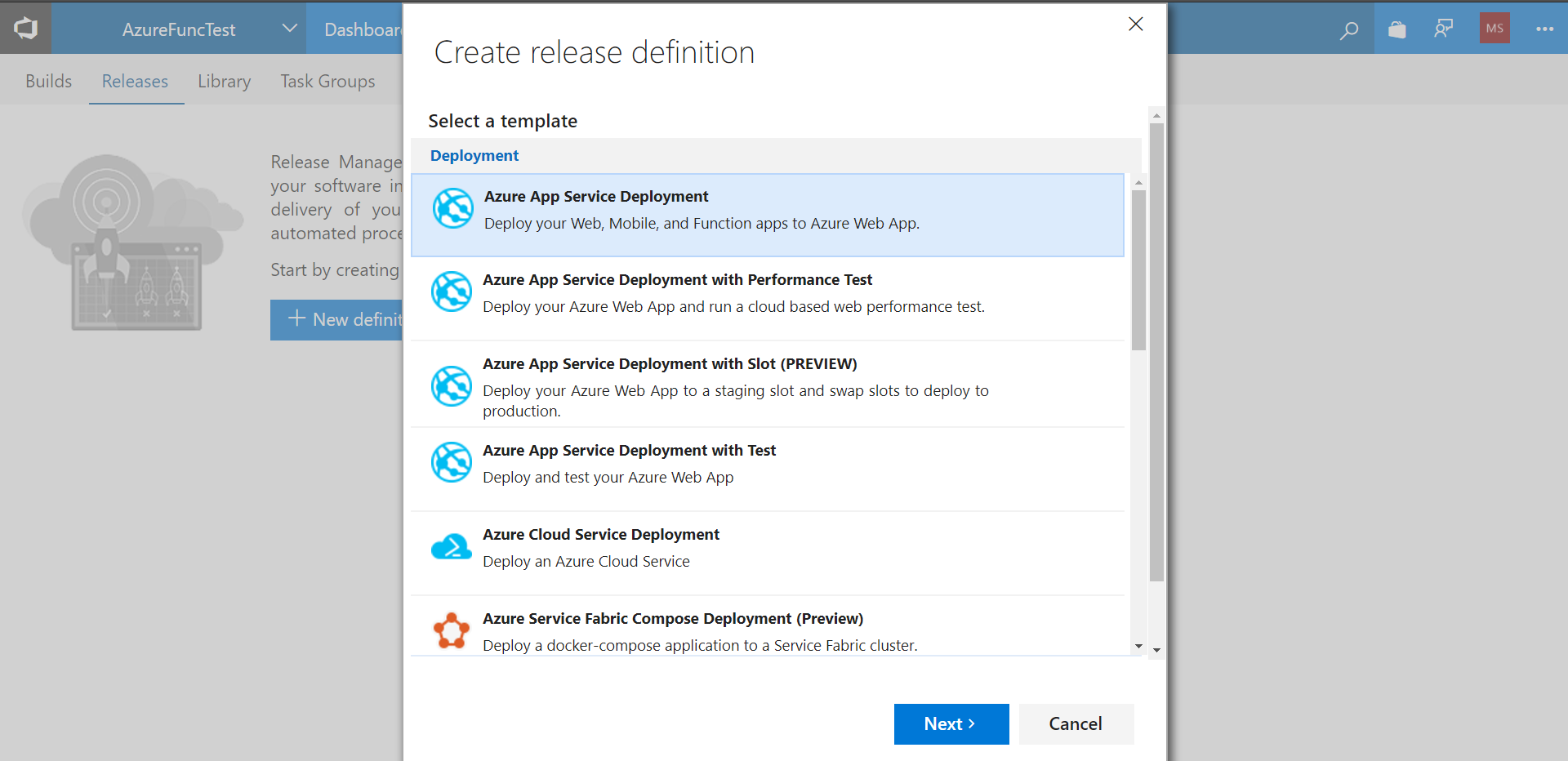
Task: Open the feedback person chat icon
Action: point(1444,29)
